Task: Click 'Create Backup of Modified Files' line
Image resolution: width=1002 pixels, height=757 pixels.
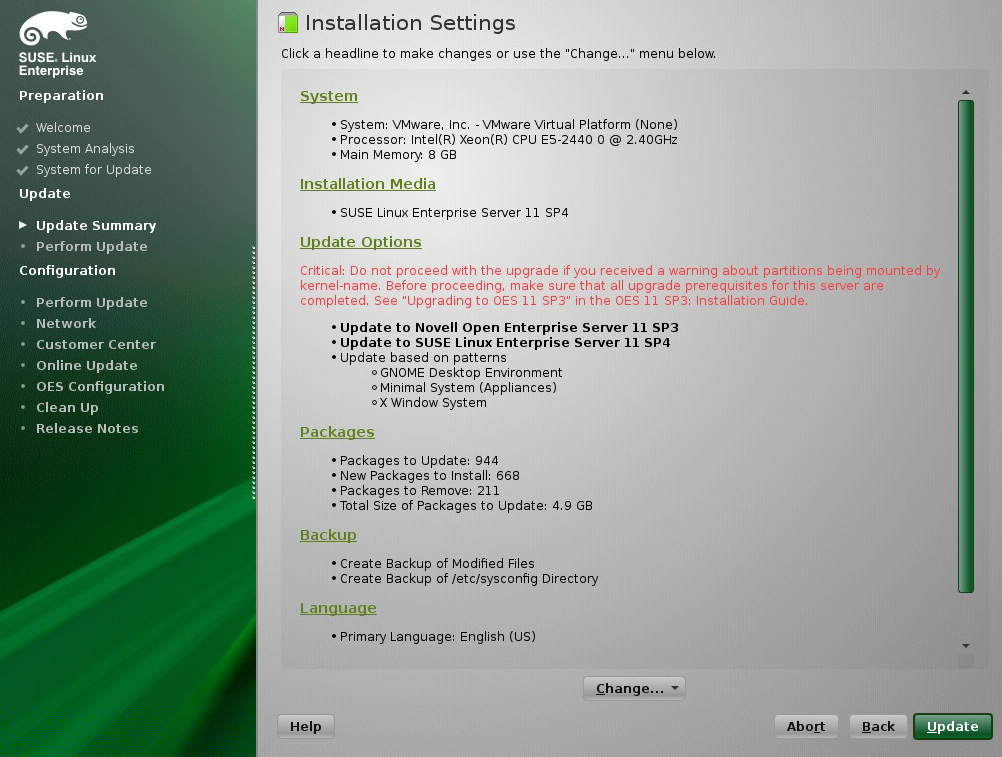Action: (x=437, y=563)
